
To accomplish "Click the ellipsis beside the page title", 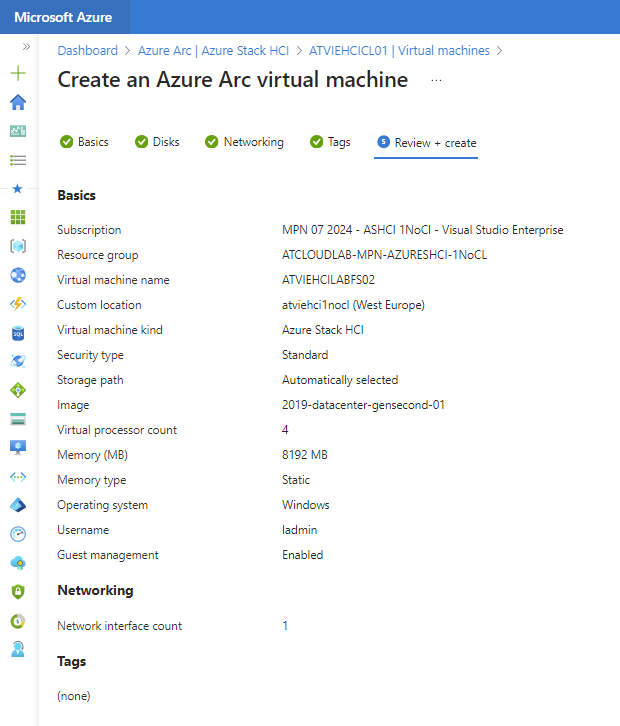I will coord(436,80).
